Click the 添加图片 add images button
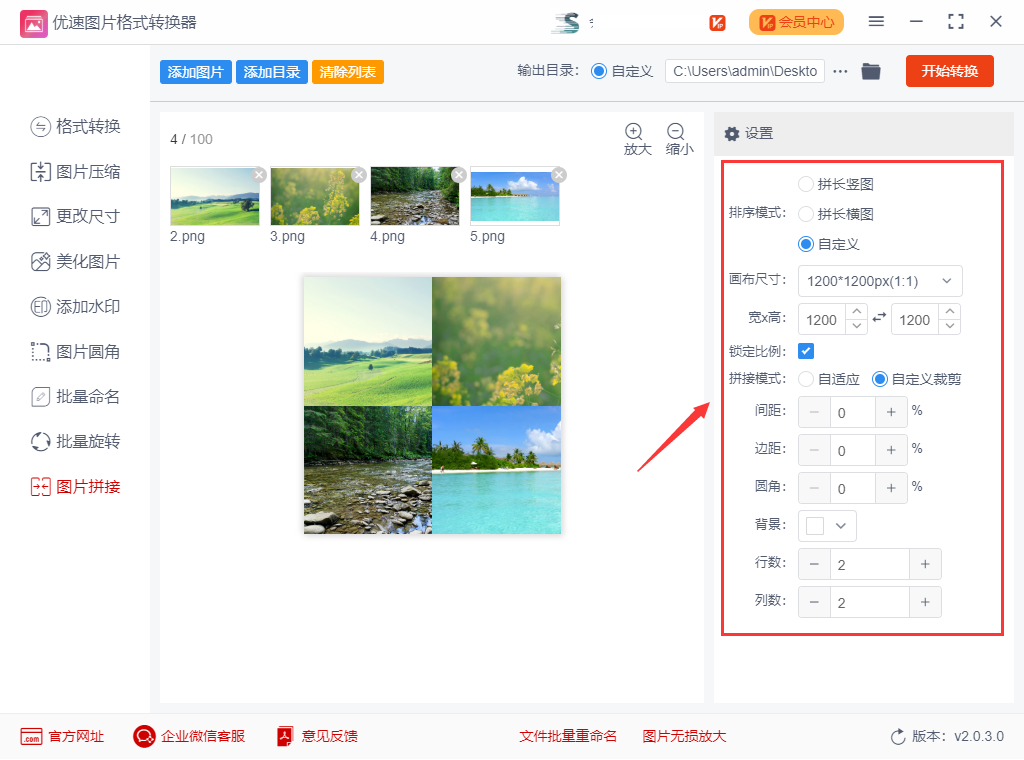This screenshot has height=760, width=1024. coord(195,72)
